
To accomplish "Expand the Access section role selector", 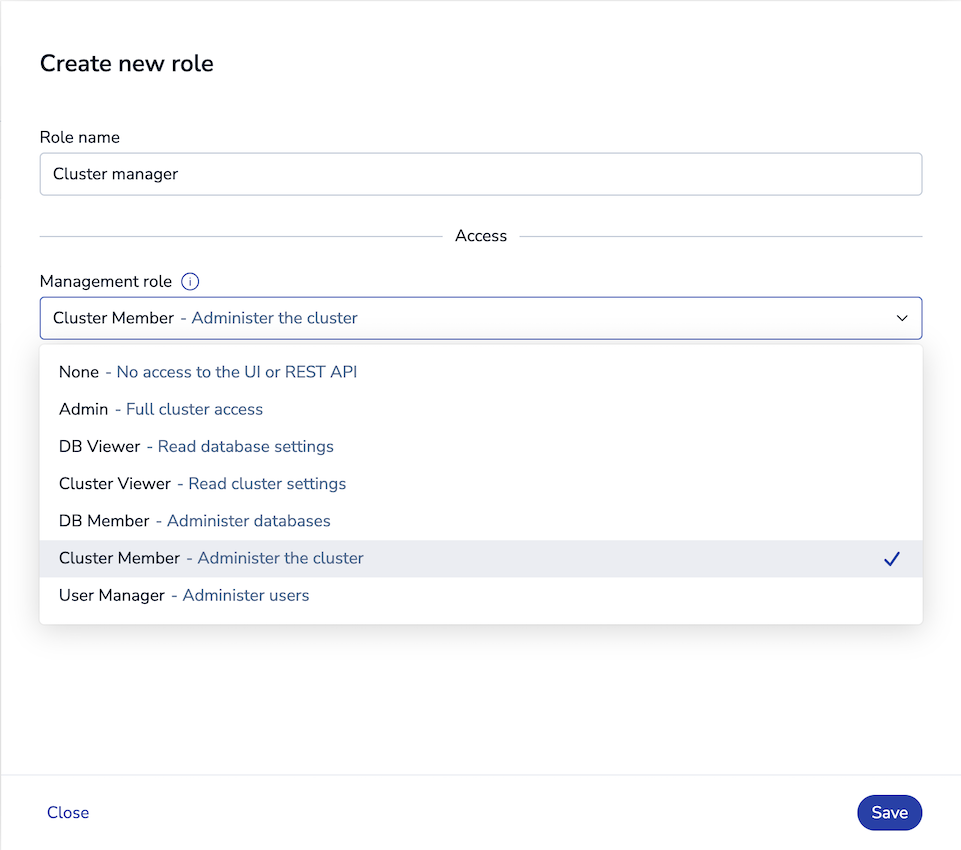I will pyautogui.click(x=480, y=317).
